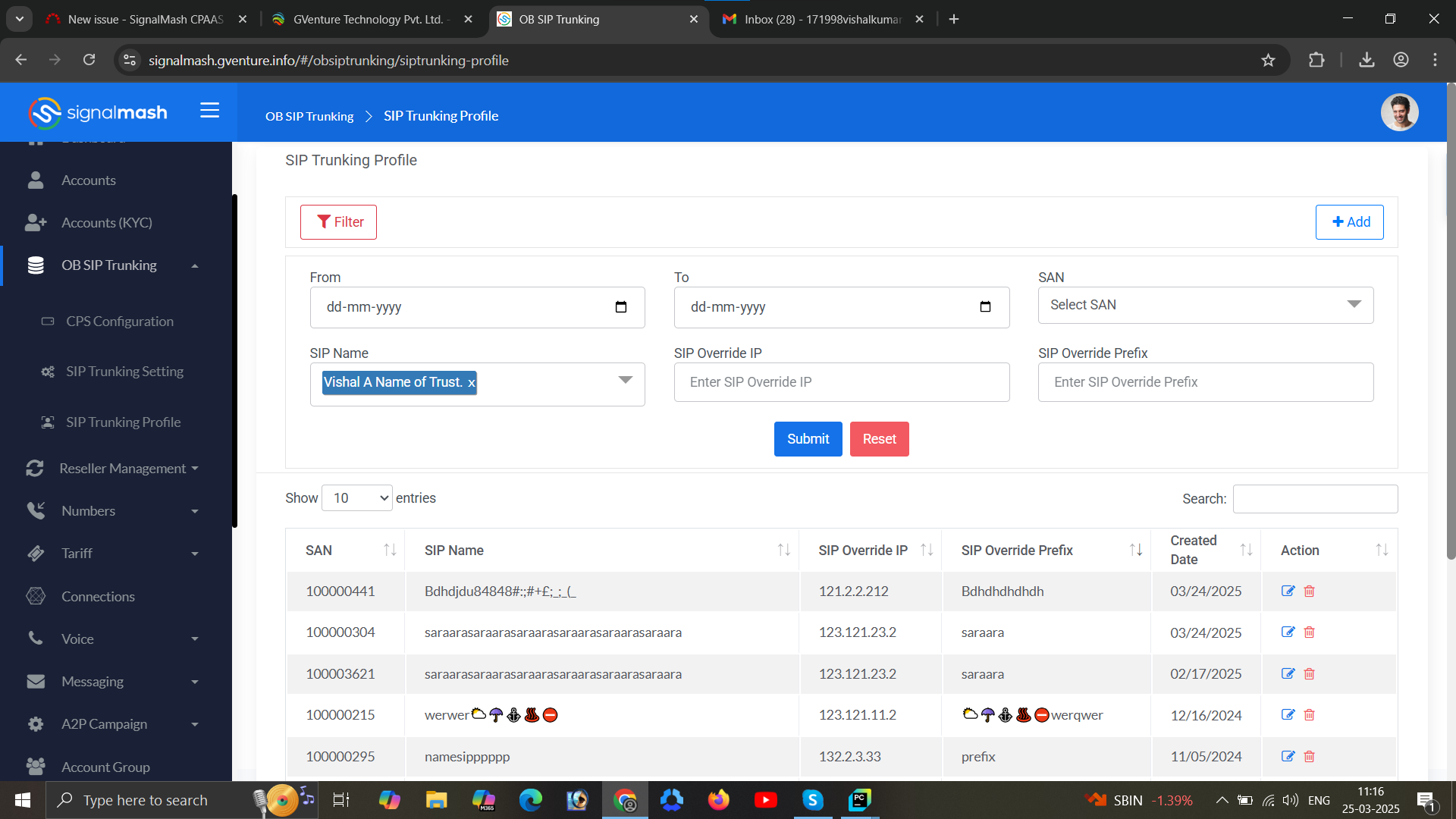
Task: Change the show entries count dropdown
Action: point(357,498)
